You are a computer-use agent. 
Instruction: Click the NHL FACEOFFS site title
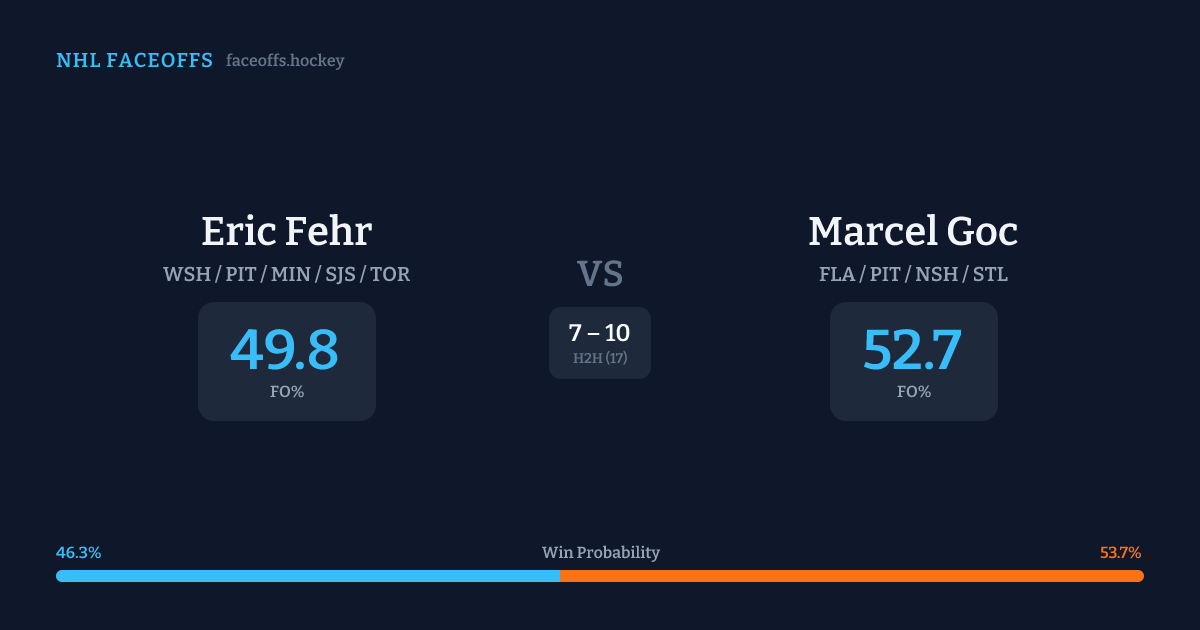click(x=134, y=61)
